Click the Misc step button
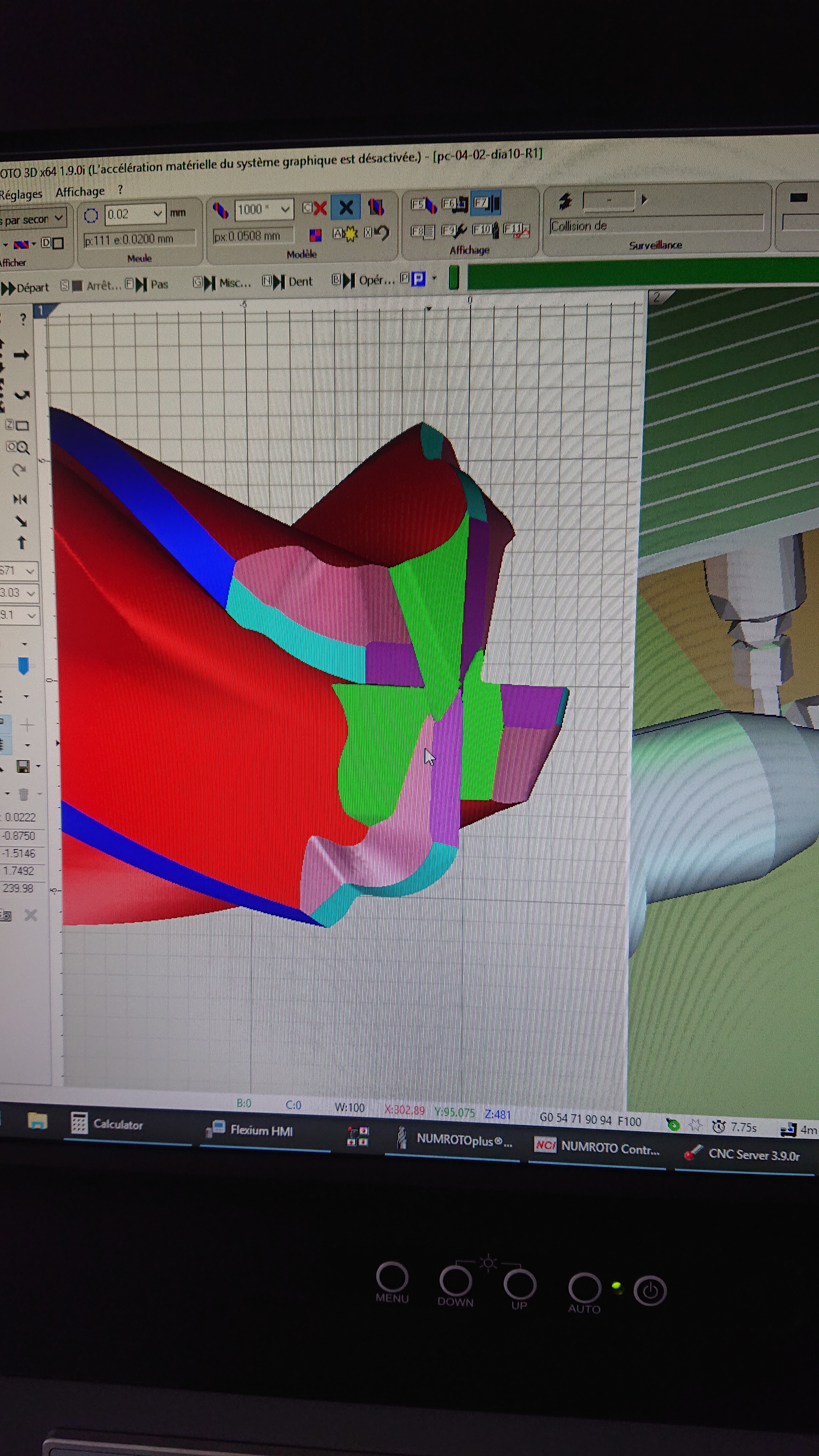The height and width of the screenshot is (1456, 819). point(222,283)
